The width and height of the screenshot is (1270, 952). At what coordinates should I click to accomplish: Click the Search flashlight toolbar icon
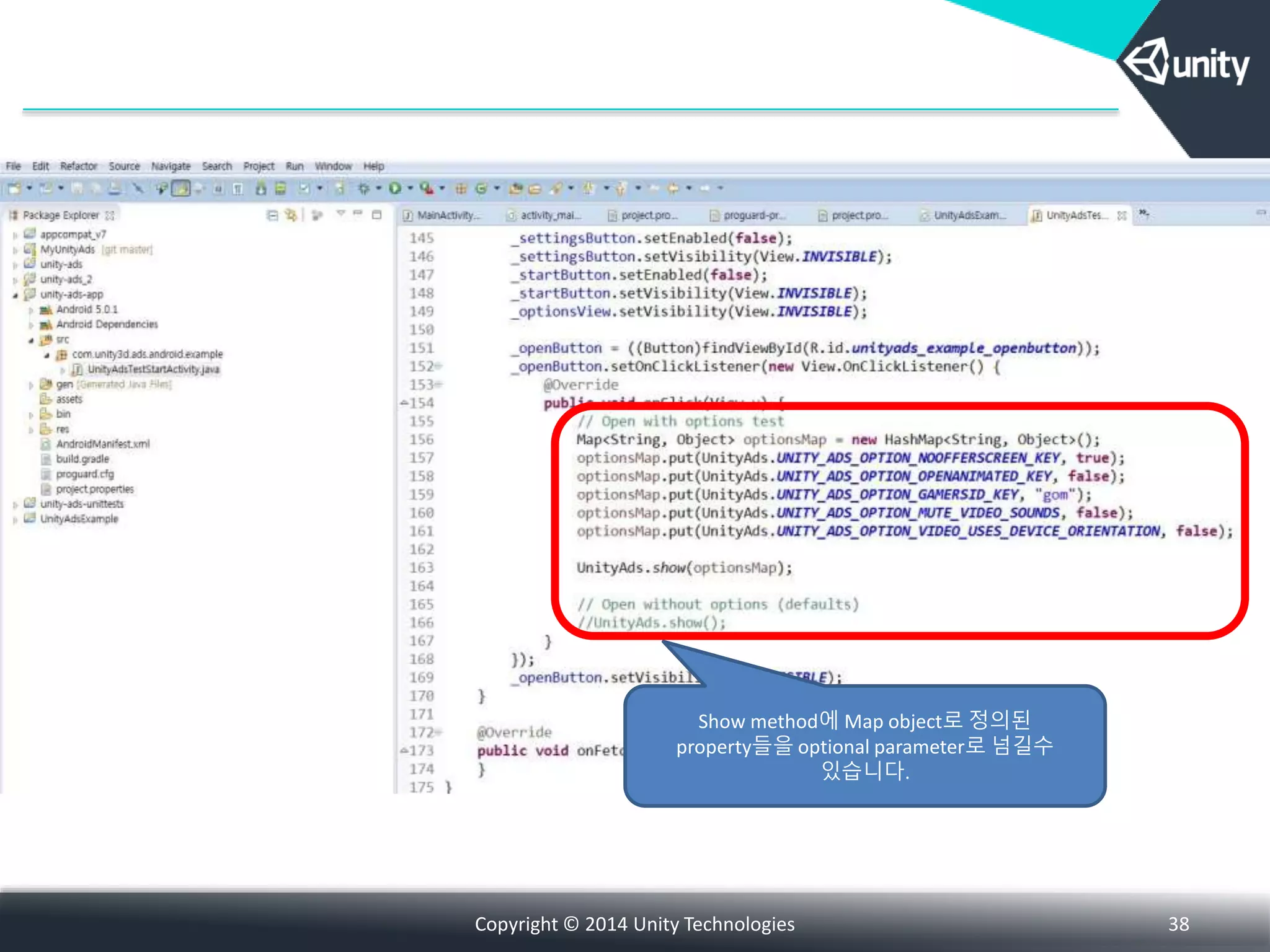click(556, 188)
